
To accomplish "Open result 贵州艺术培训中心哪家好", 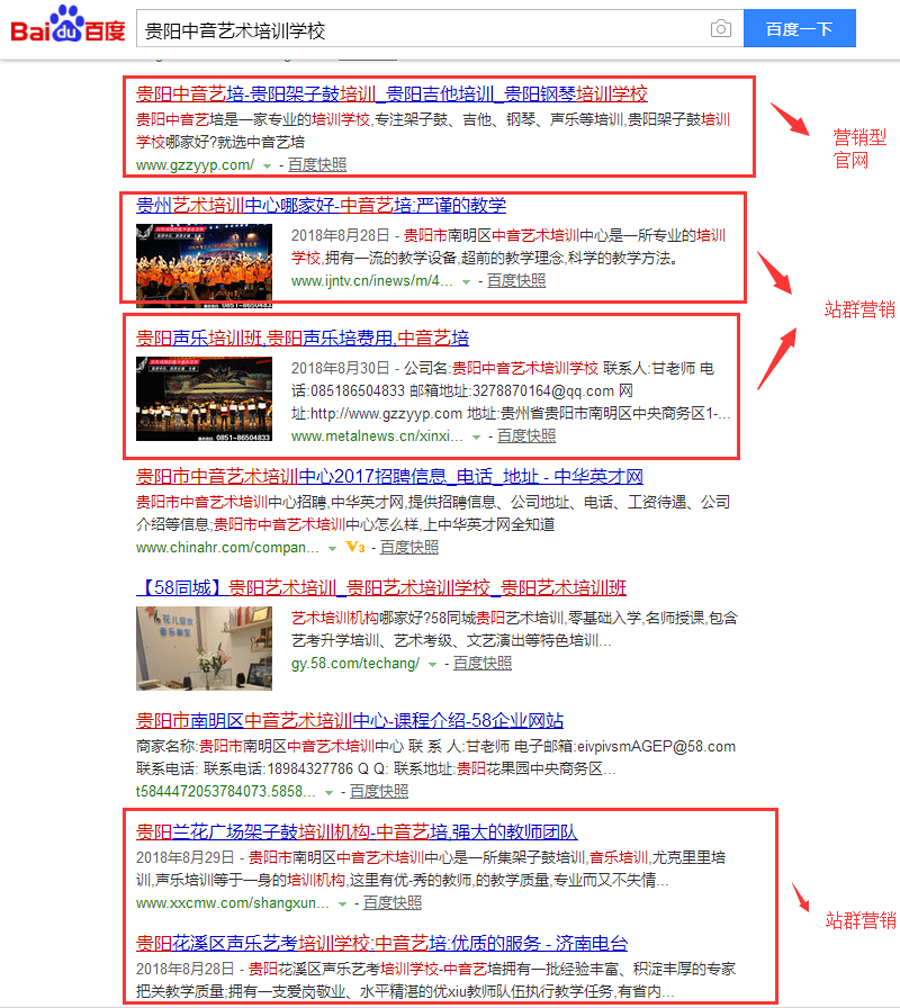I will pos(321,205).
